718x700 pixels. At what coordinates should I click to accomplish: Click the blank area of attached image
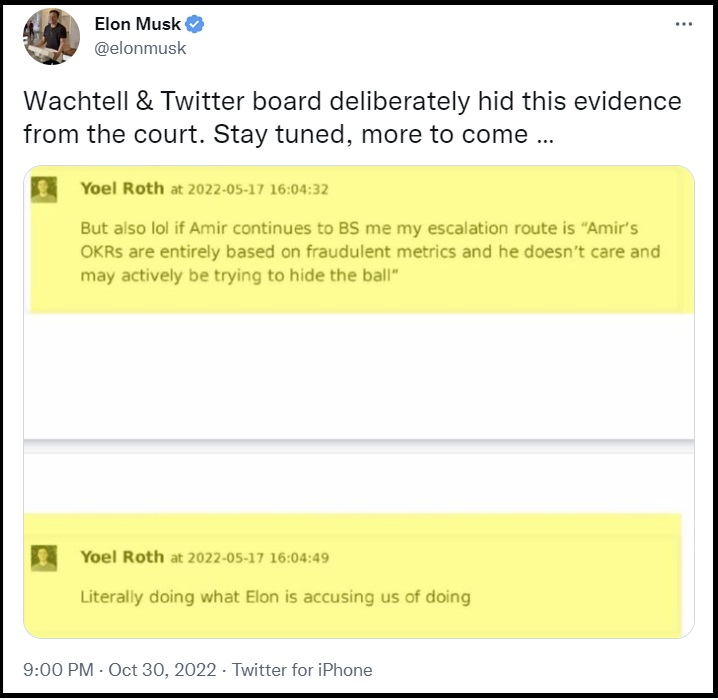pyautogui.click(x=359, y=376)
